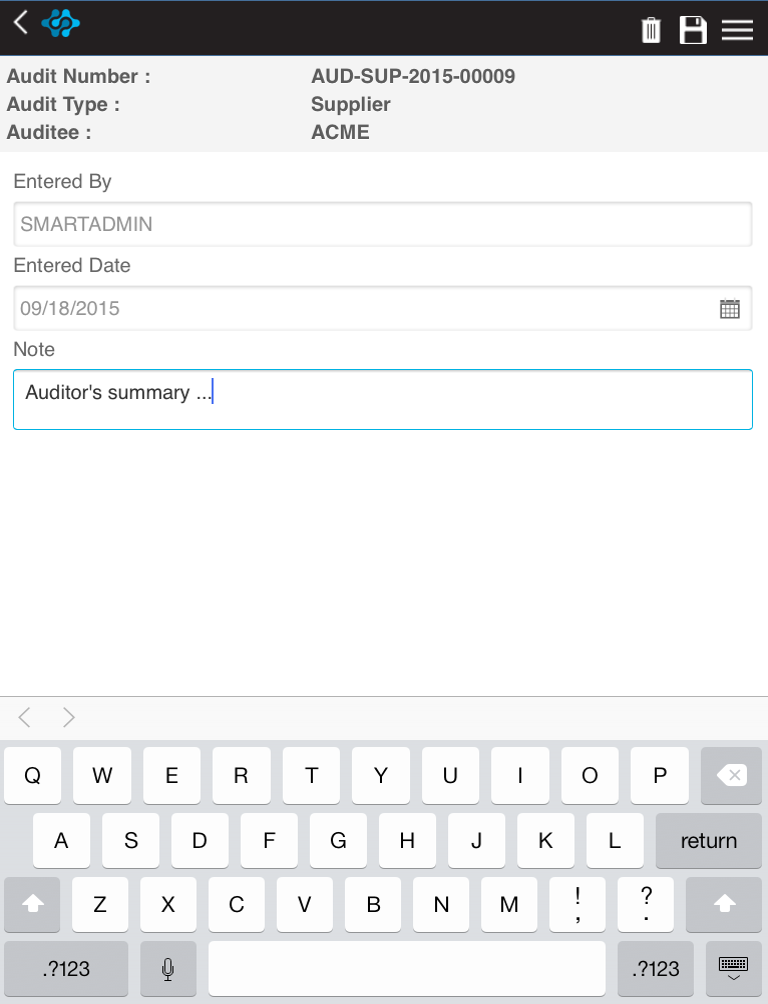Select the Supplier audit type value
The image size is (768, 1004).
pyautogui.click(x=350, y=104)
